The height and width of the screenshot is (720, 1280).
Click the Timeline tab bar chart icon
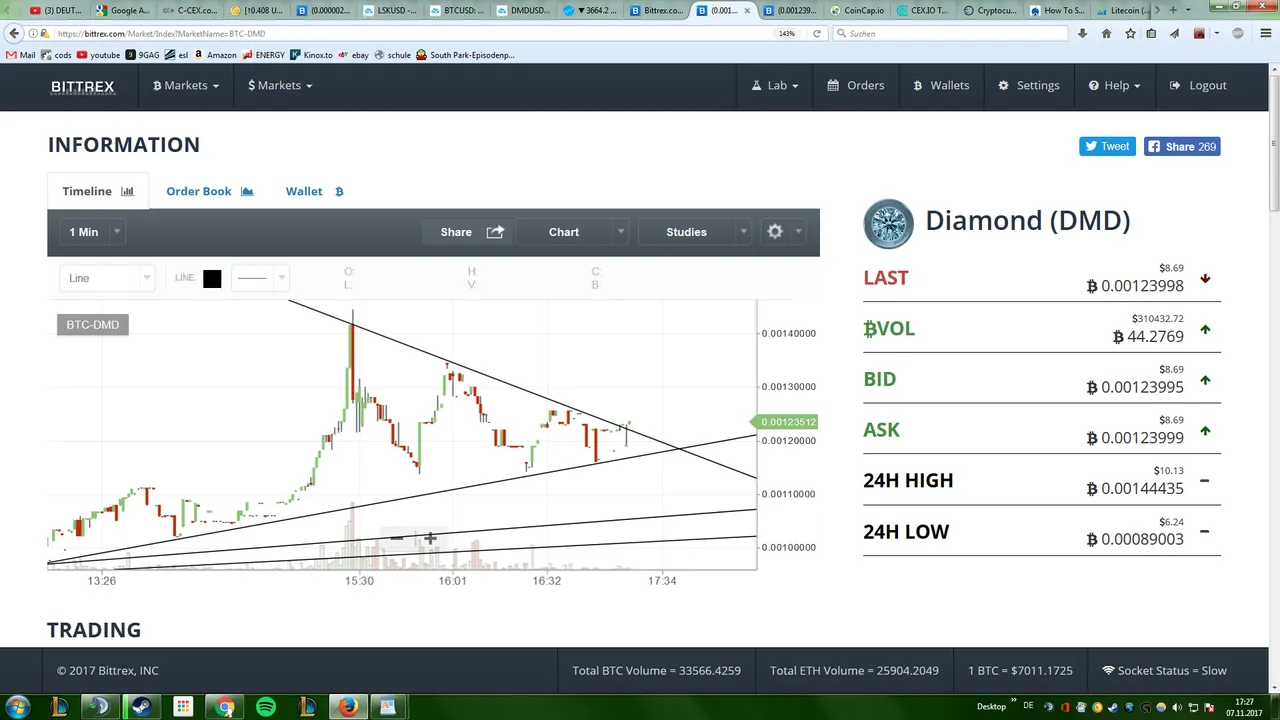click(x=127, y=191)
